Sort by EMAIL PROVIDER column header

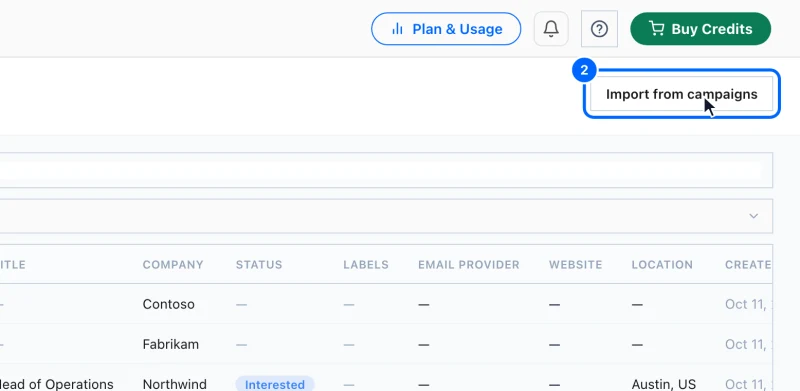(468, 264)
